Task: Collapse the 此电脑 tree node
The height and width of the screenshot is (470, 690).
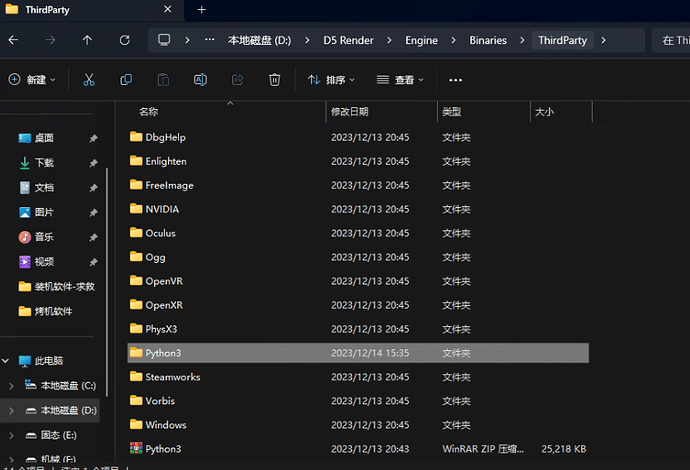Action: [x=5, y=361]
